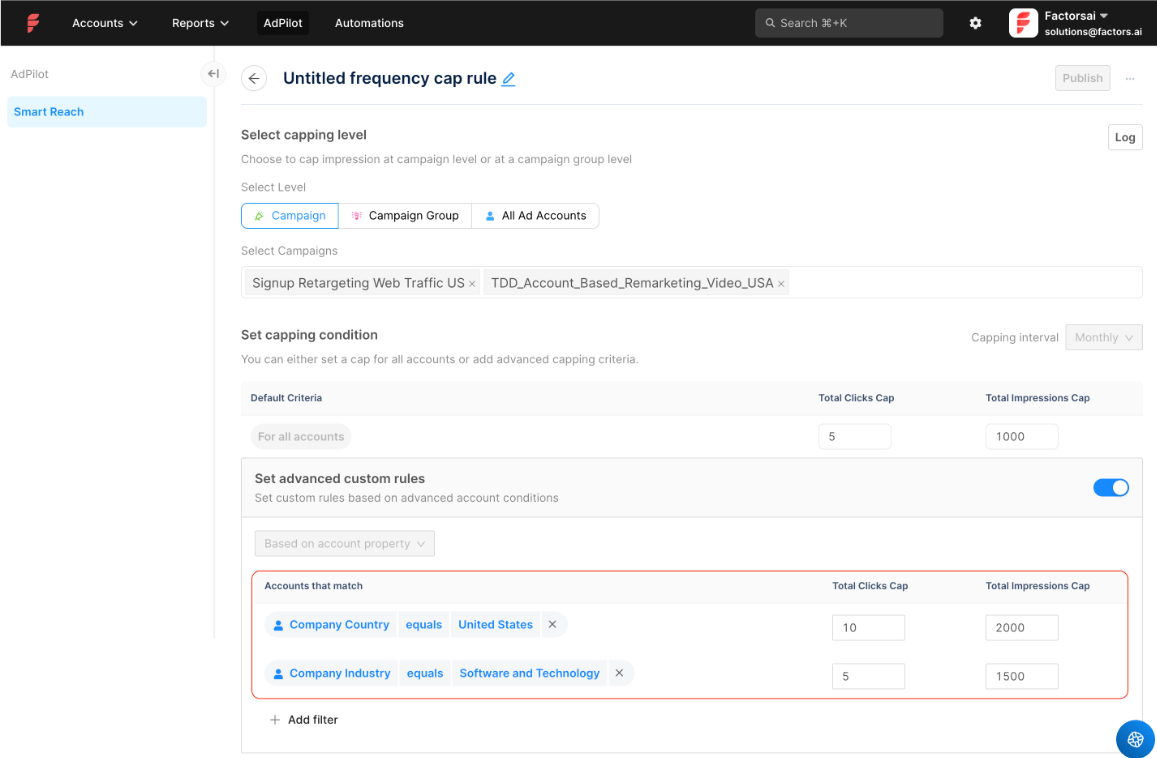This screenshot has width=1157, height=758.
Task: Remove TDD_Account_Based_Remarketing_Video_USA tag
Action: tap(781, 284)
